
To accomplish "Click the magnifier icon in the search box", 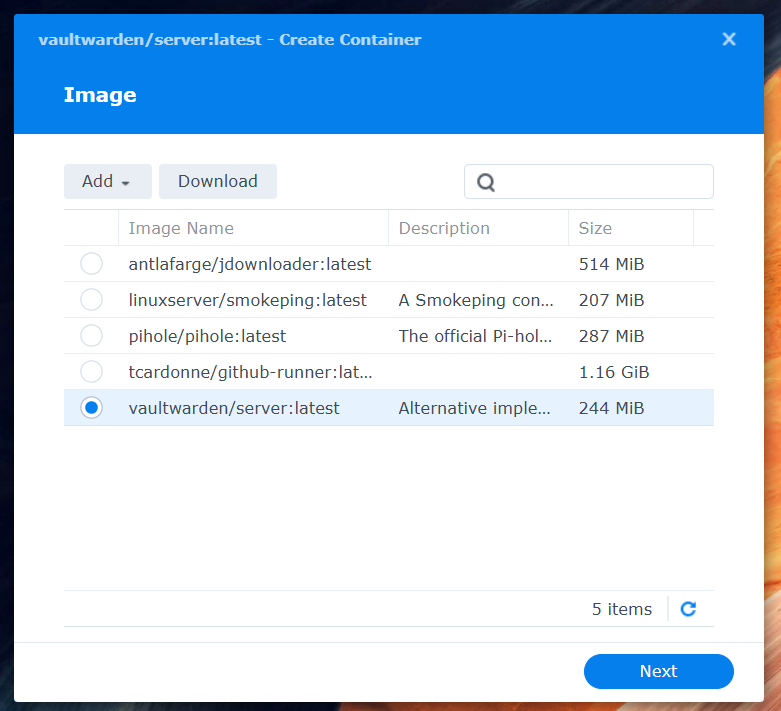I will tap(486, 182).
